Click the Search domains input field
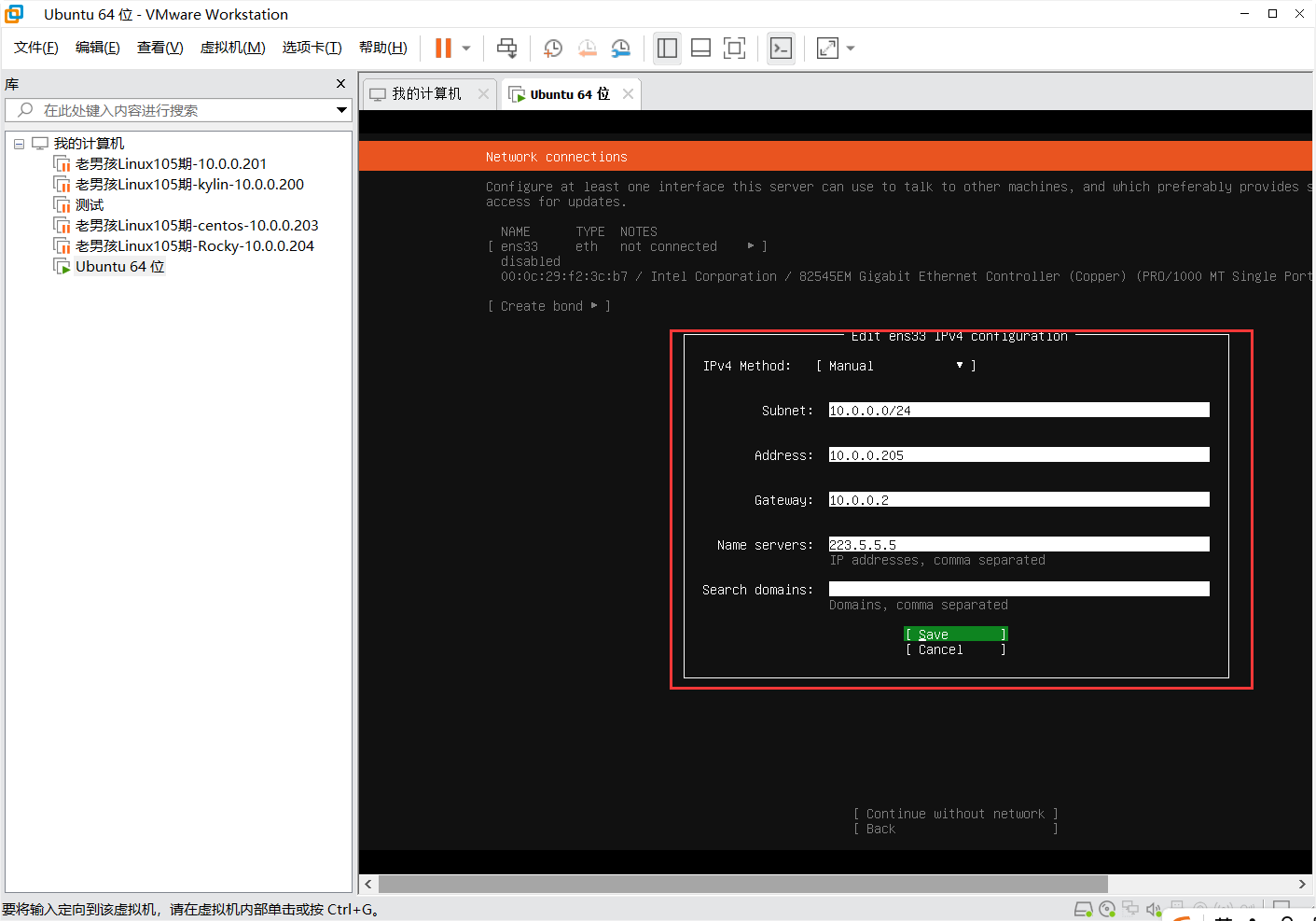This screenshot has height=921, width=1316. coord(1019,590)
